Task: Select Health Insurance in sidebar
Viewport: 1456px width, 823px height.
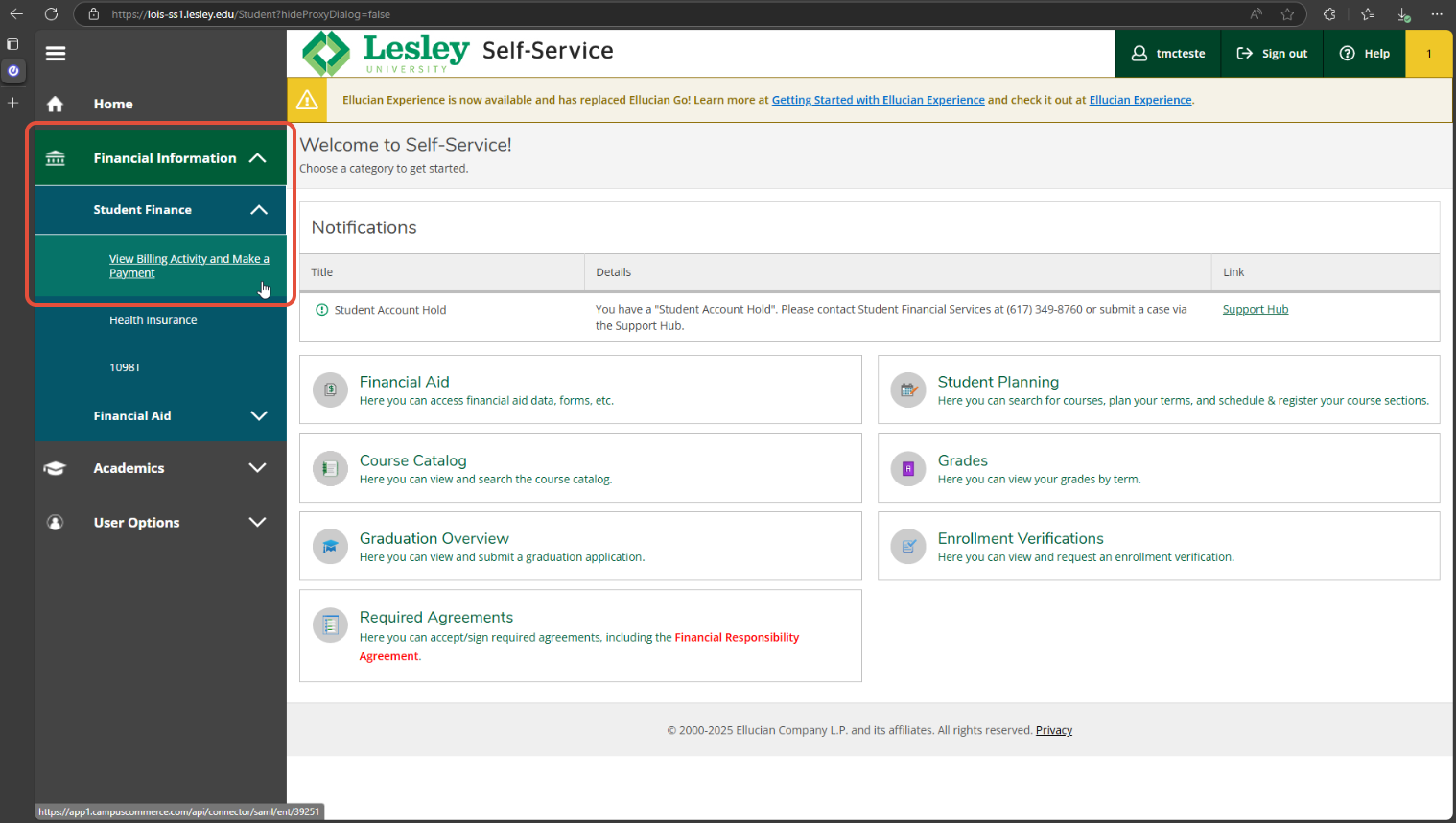Action: click(153, 320)
